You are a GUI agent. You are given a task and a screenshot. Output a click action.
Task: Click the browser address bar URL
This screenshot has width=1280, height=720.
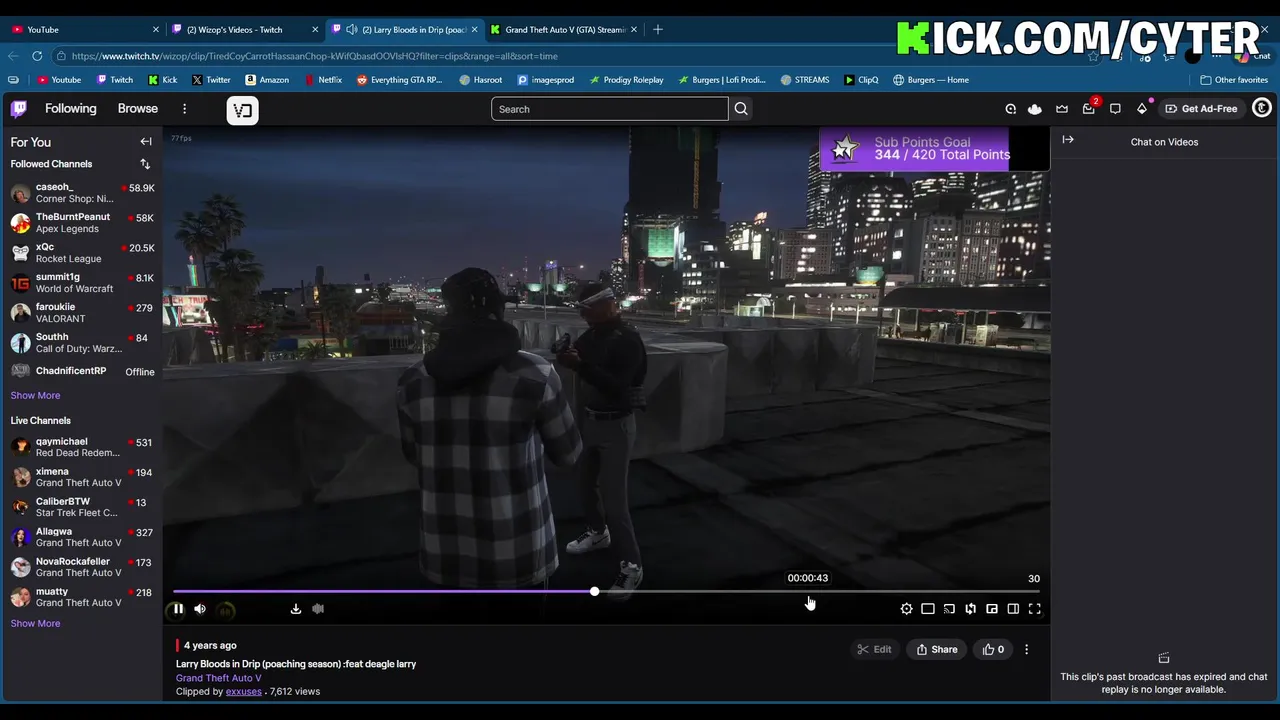[314, 56]
